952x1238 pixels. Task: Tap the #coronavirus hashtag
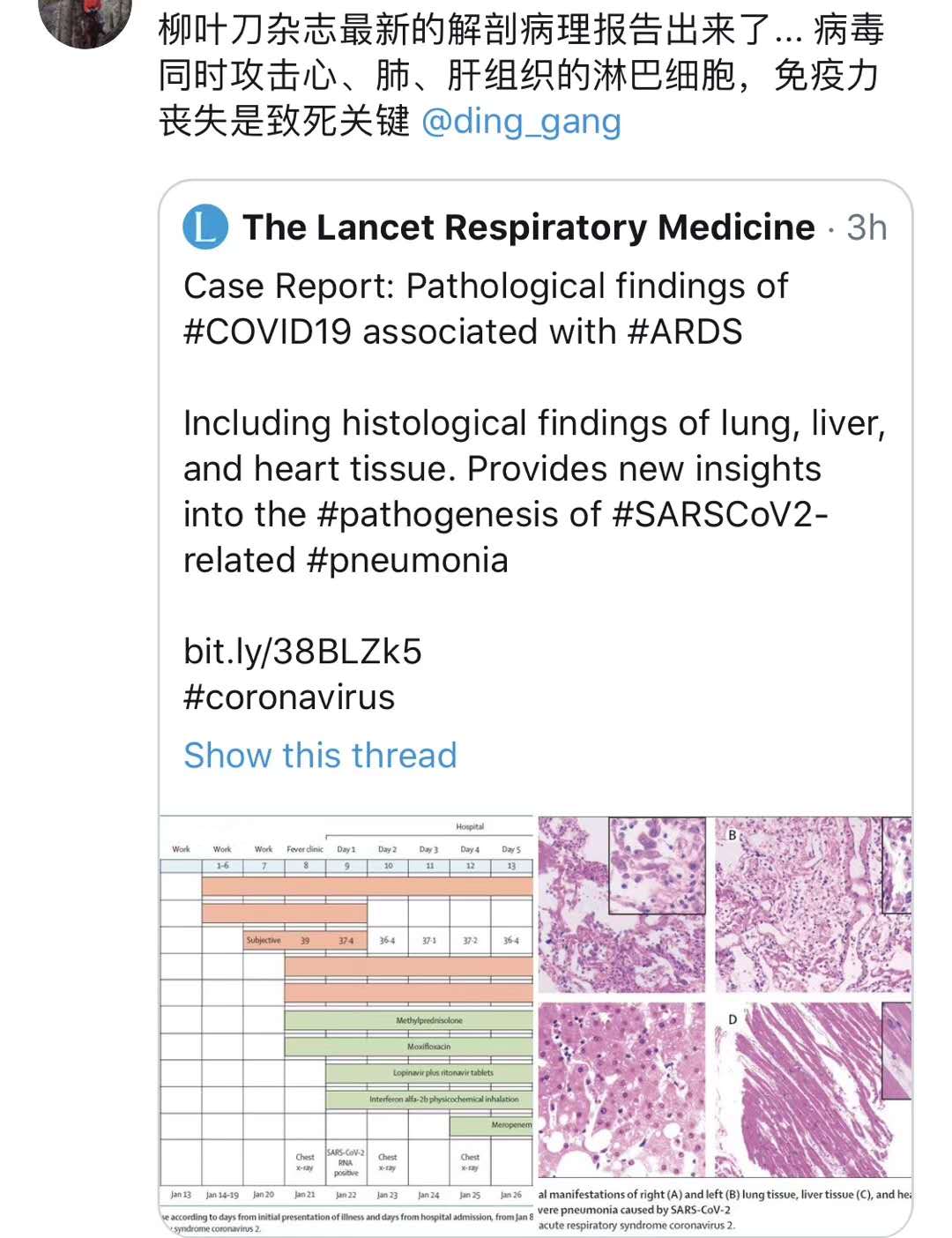[289, 697]
